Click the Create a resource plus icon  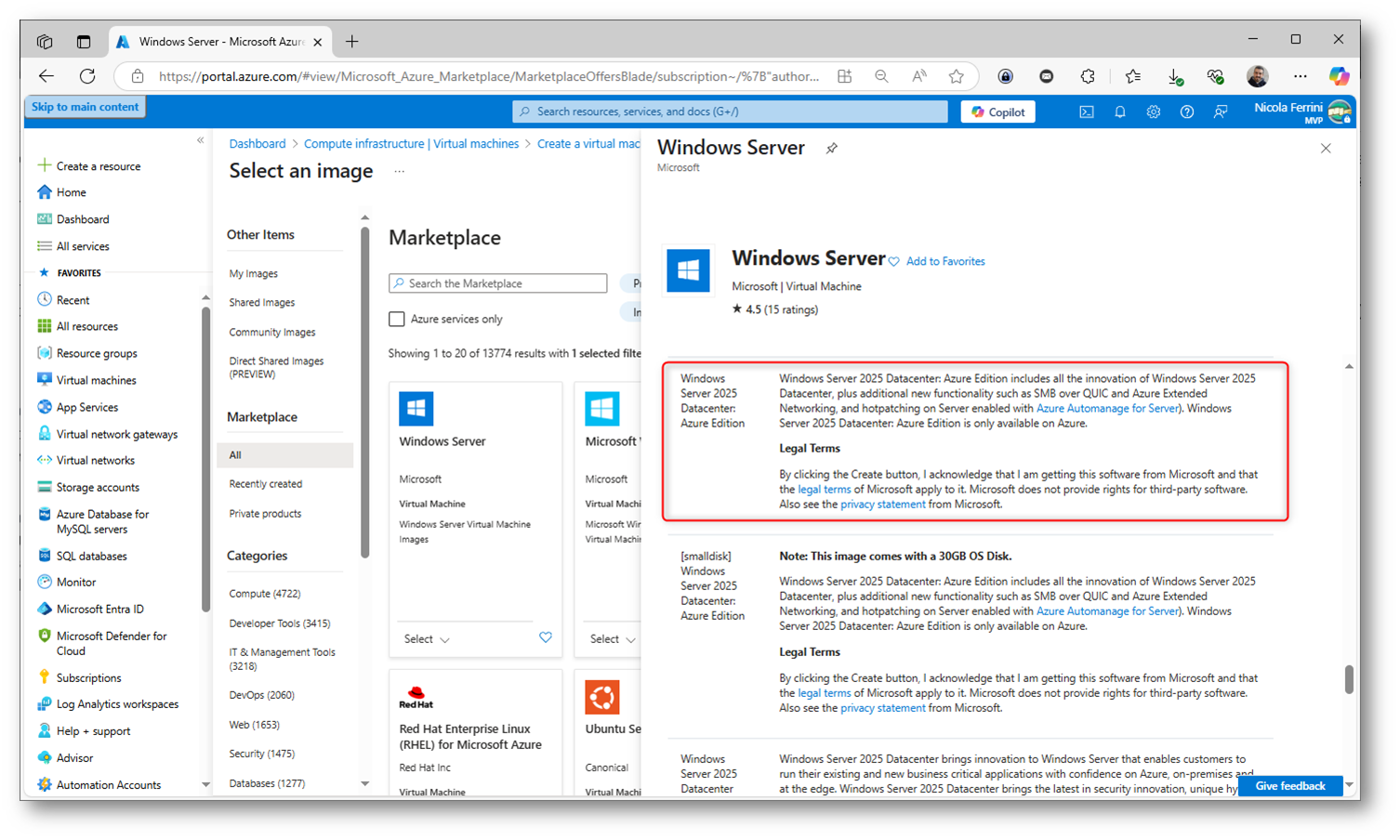pos(44,165)
